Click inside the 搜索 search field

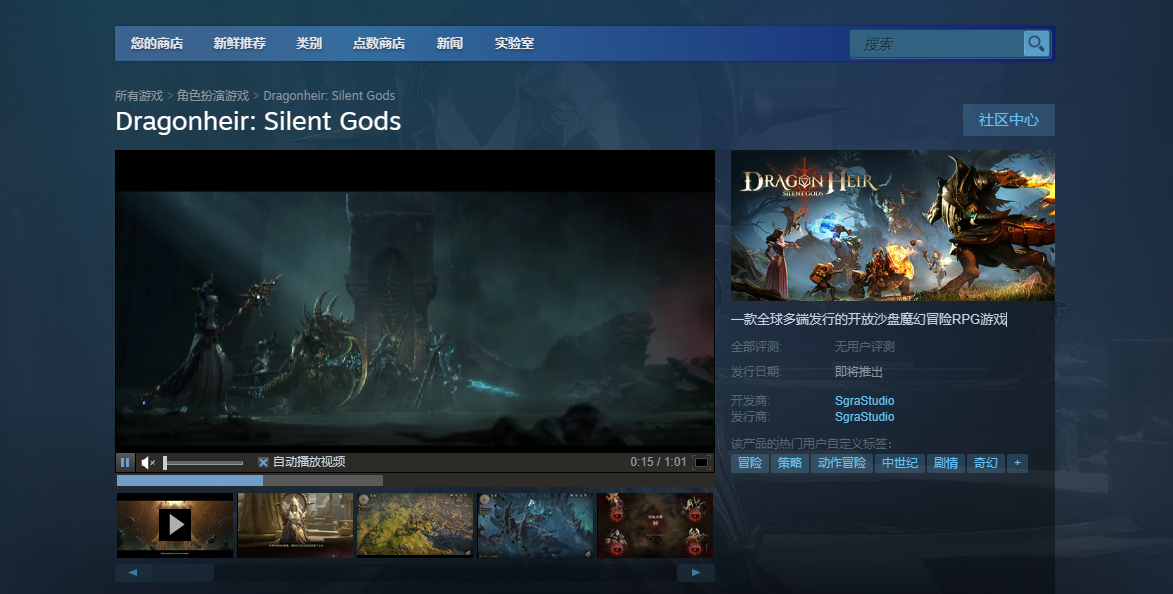pyautogui.click(x=935, y=43)
